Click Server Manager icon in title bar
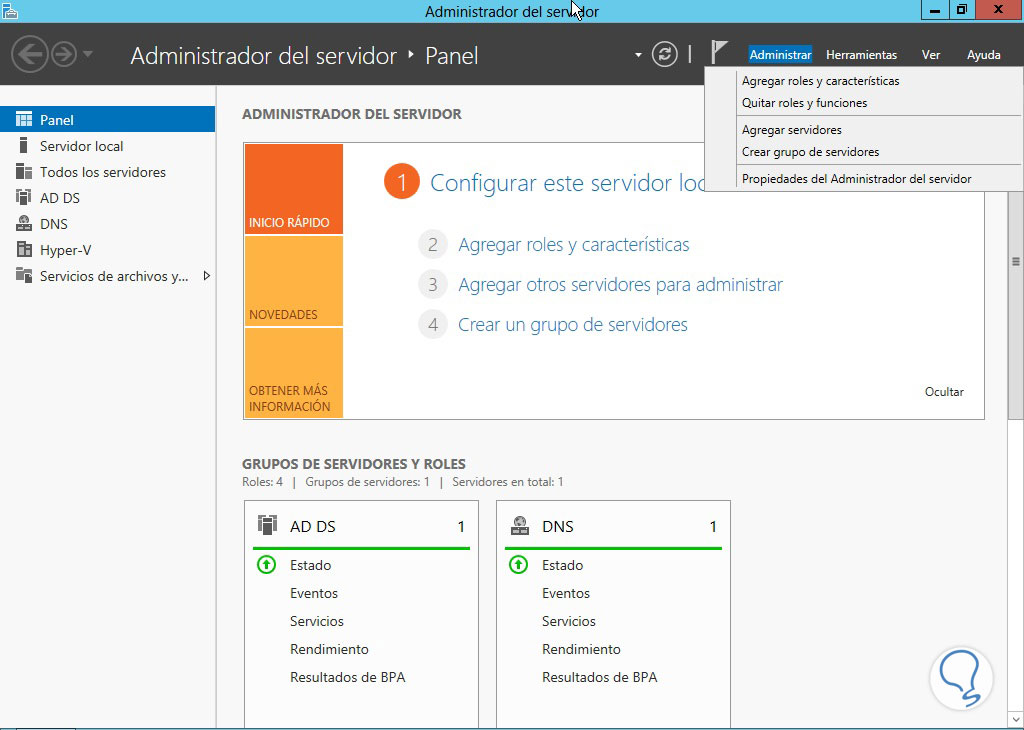Image resolution: width=1024 pixels, height=730 pixels. (x=10, y=10)
